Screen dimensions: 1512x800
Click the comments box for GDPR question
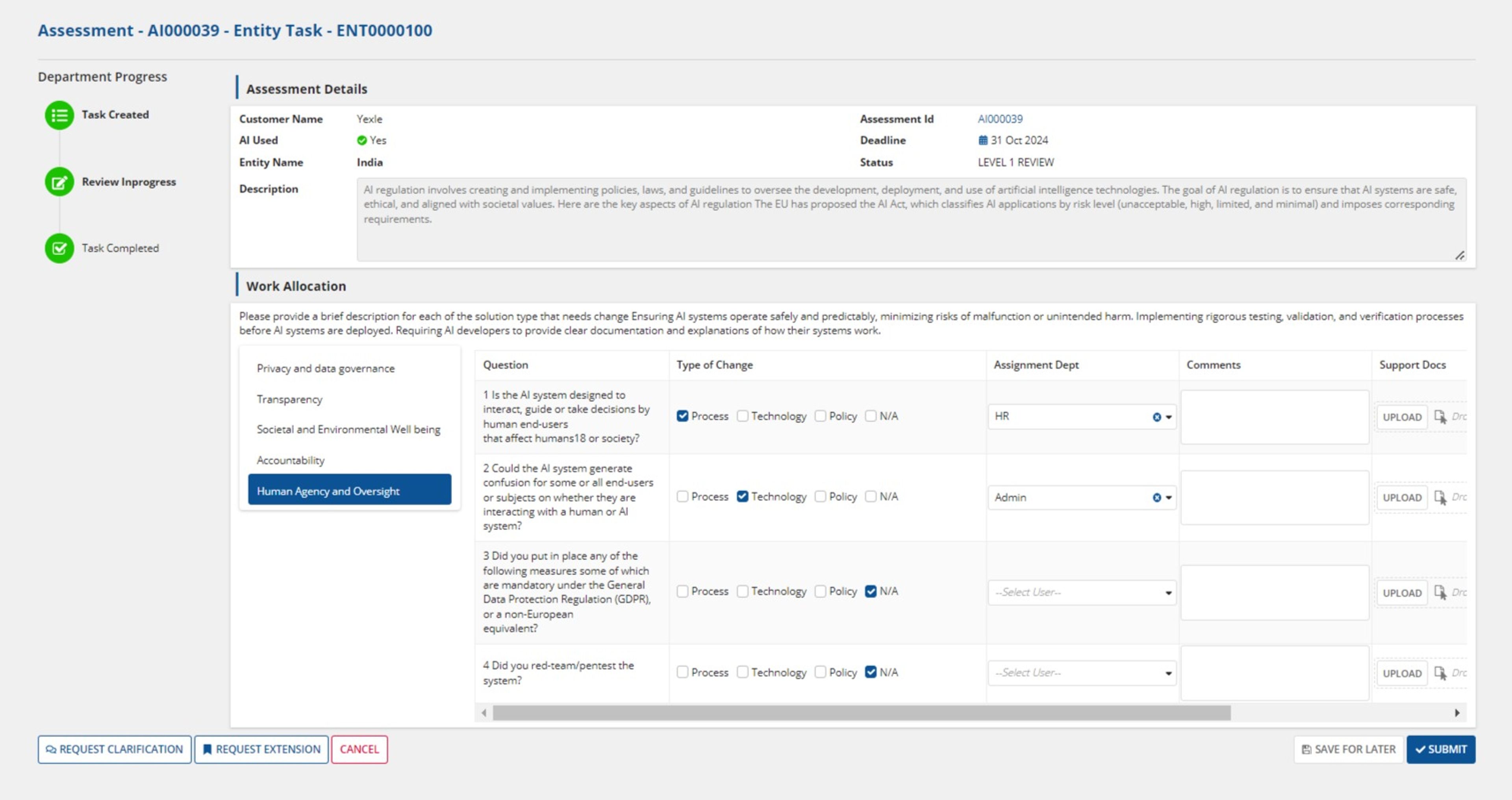(x=1274, y=593)
